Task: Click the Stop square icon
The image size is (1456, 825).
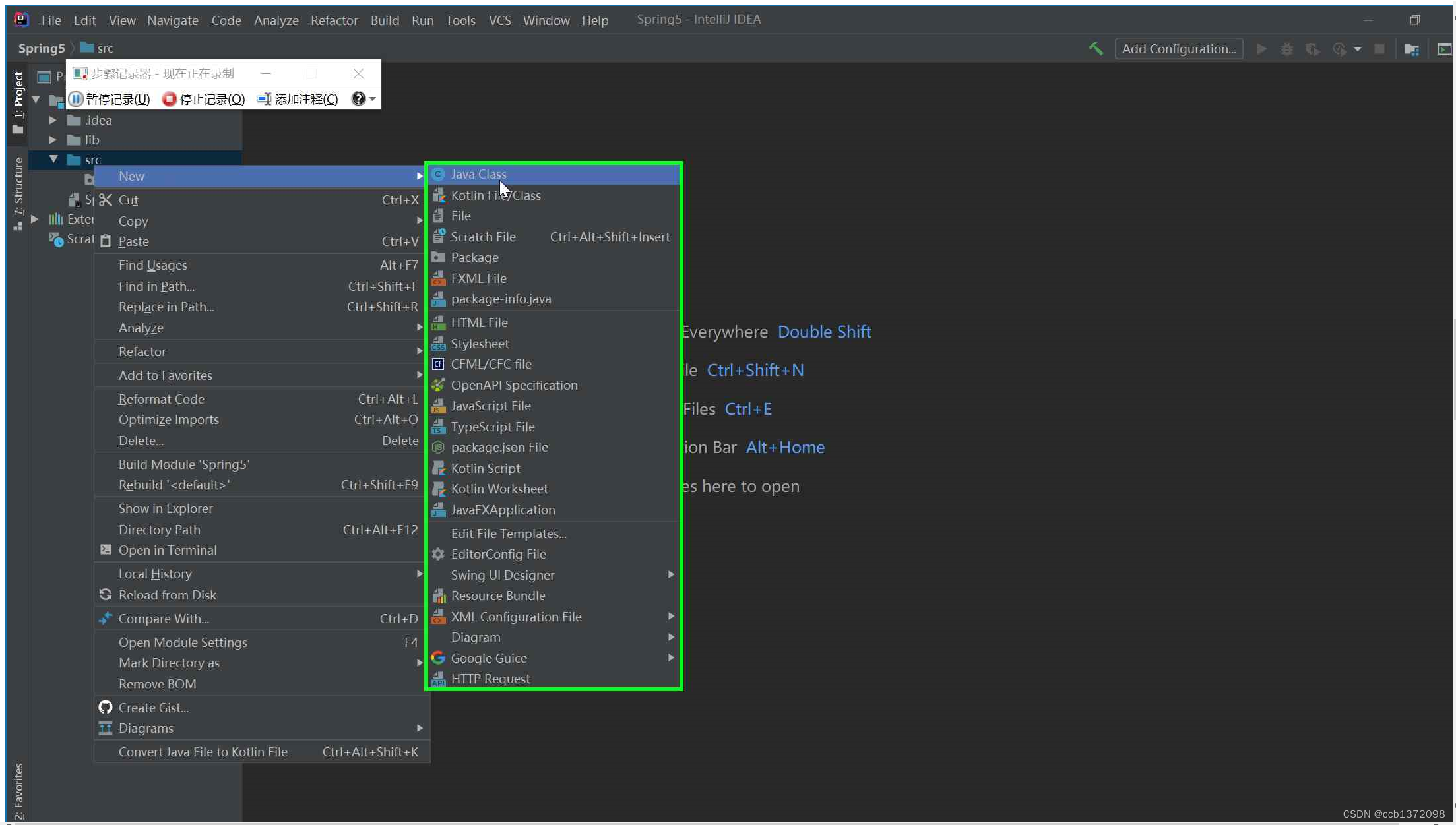Action: pos(1379,49)
